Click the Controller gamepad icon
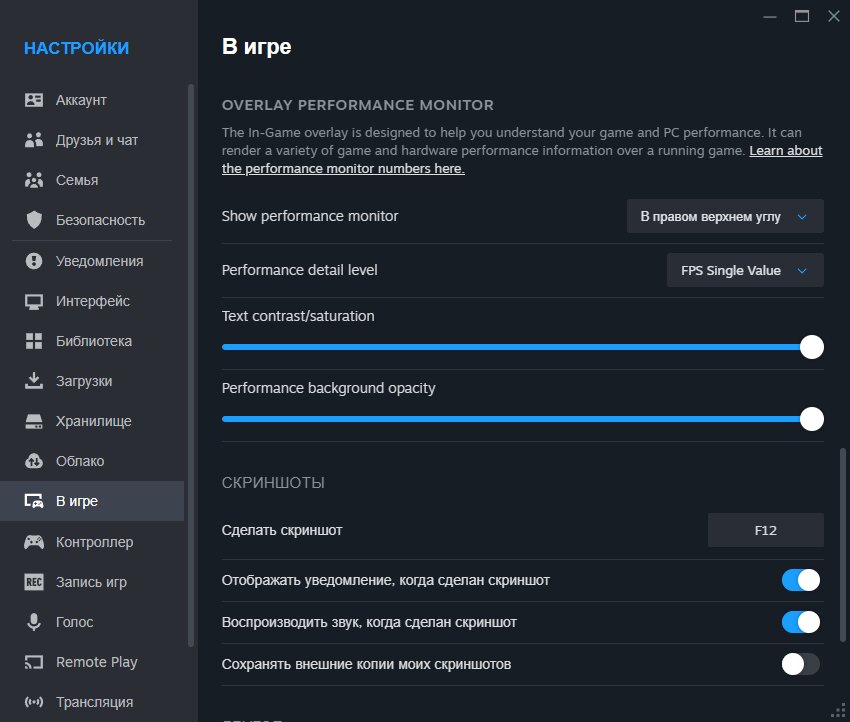The image size is (850, 722). 34,542
